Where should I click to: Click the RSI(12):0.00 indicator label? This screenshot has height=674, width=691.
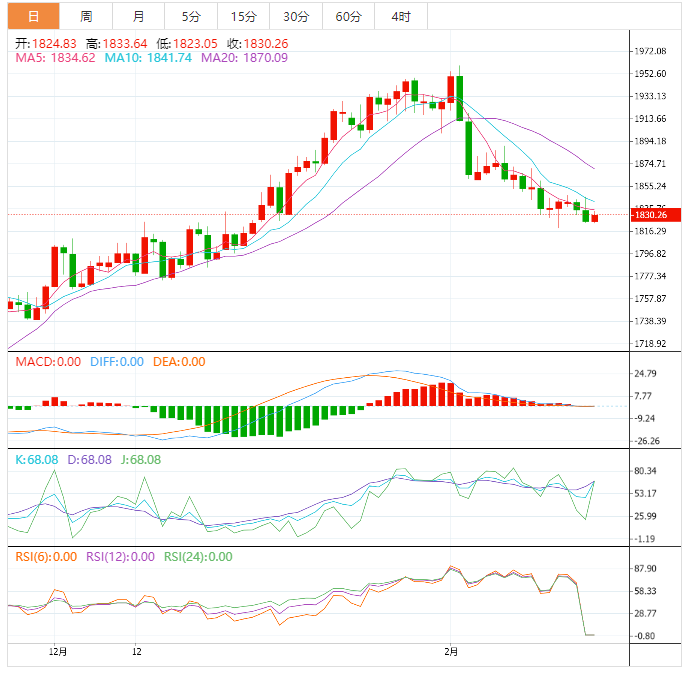[120, 557]
